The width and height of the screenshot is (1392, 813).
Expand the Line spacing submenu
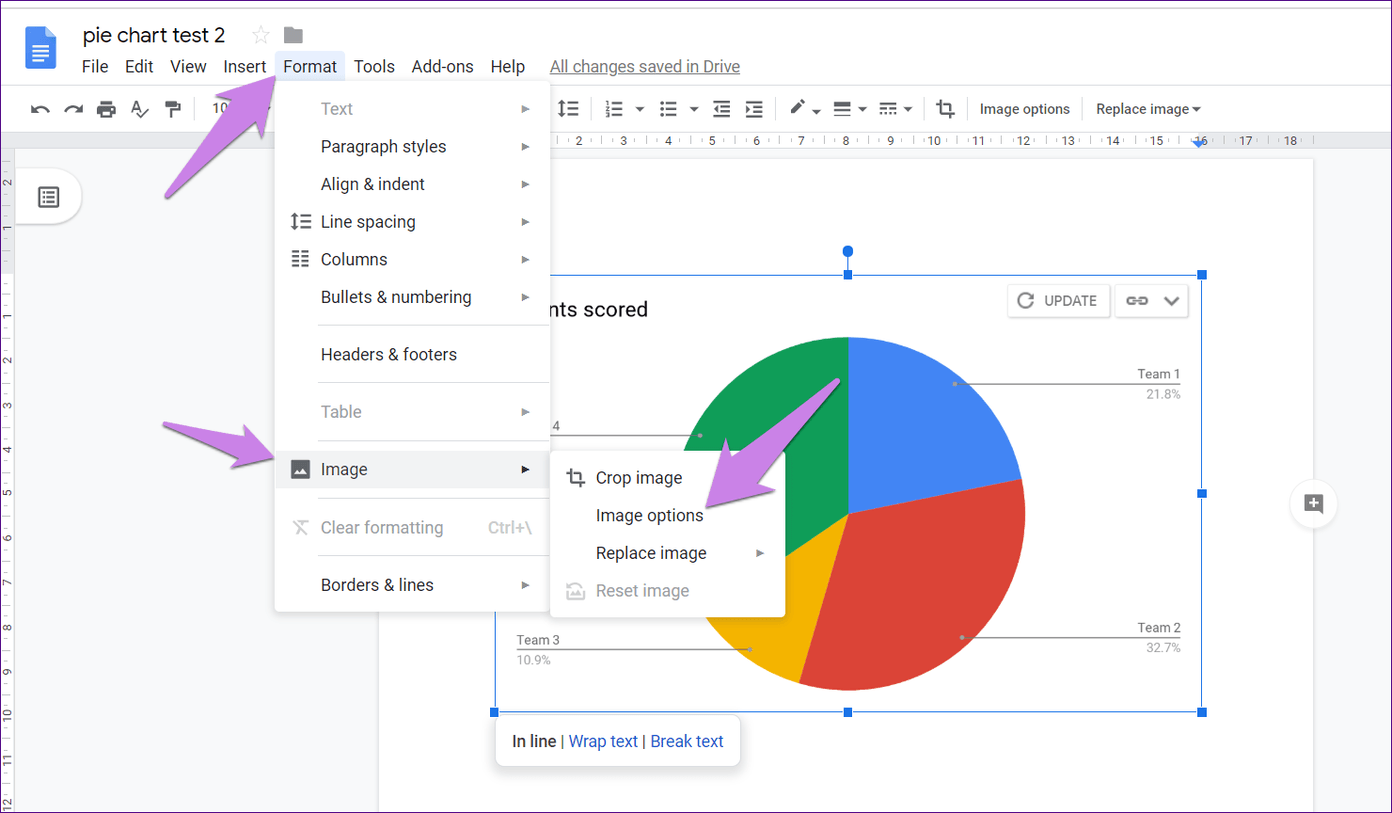pyautogui.click(x=412, y=222)
